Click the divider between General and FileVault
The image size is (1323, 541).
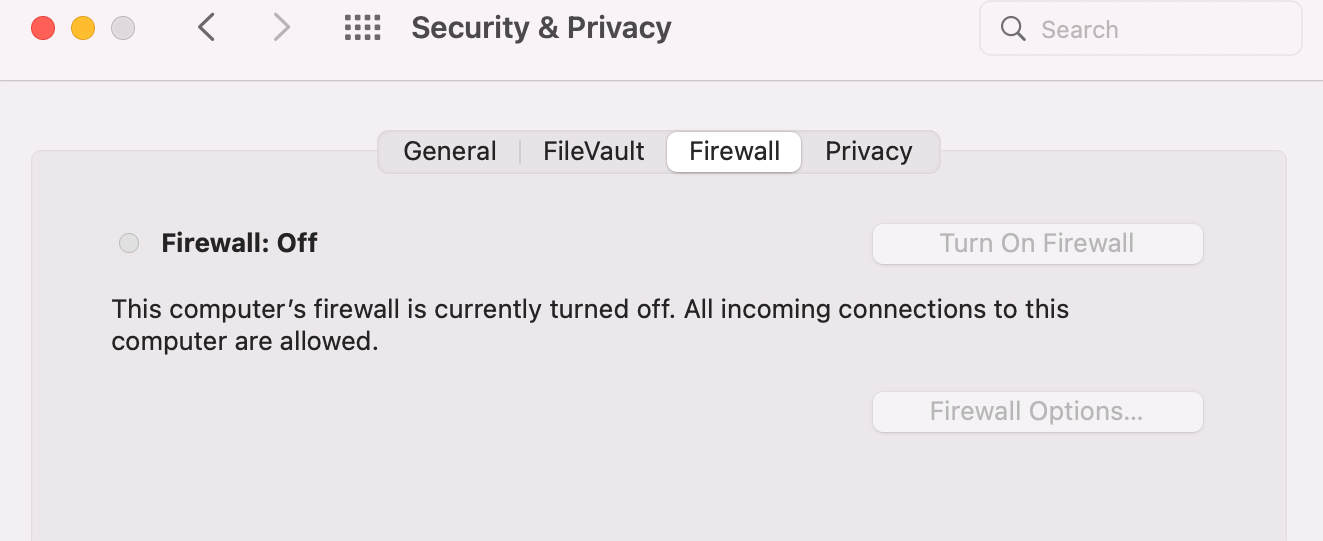point(521,151)
